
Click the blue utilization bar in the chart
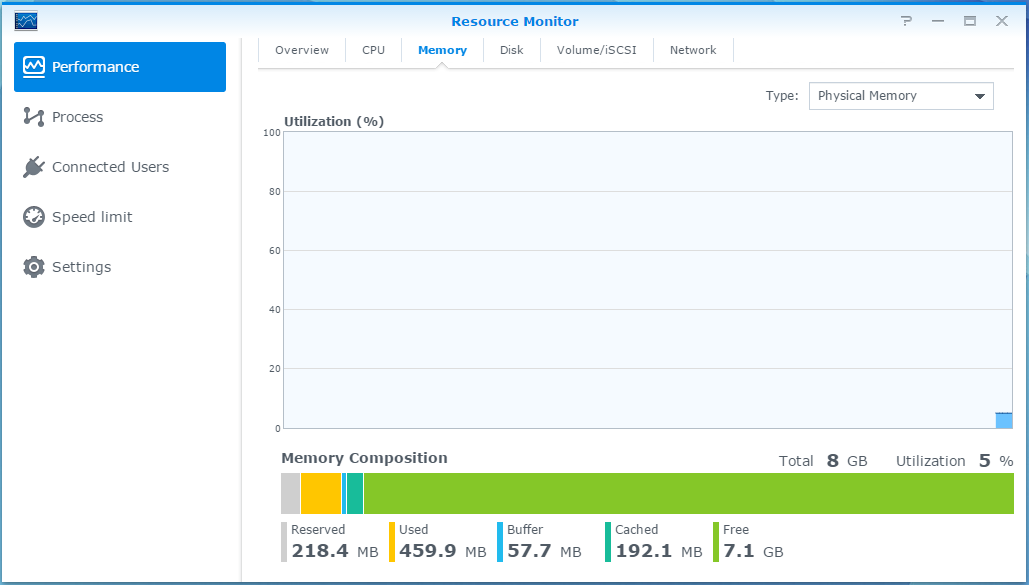tap(1003, 420)
